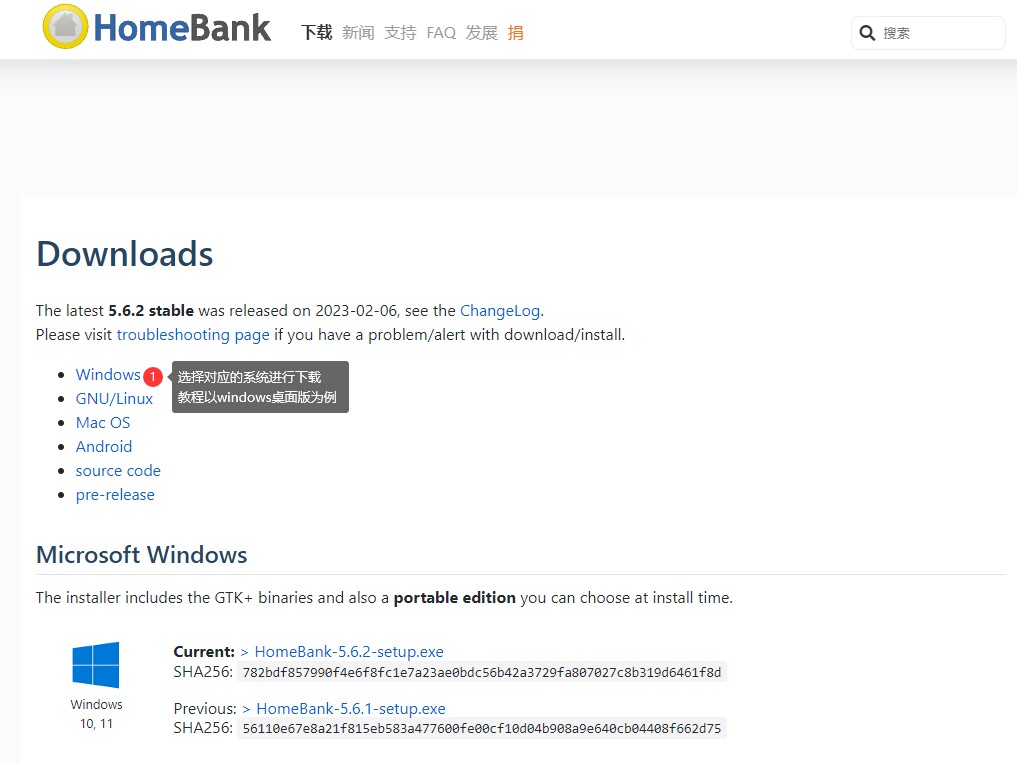Click the search magnifier icon

pyautogui.click(x=867, y=33)
